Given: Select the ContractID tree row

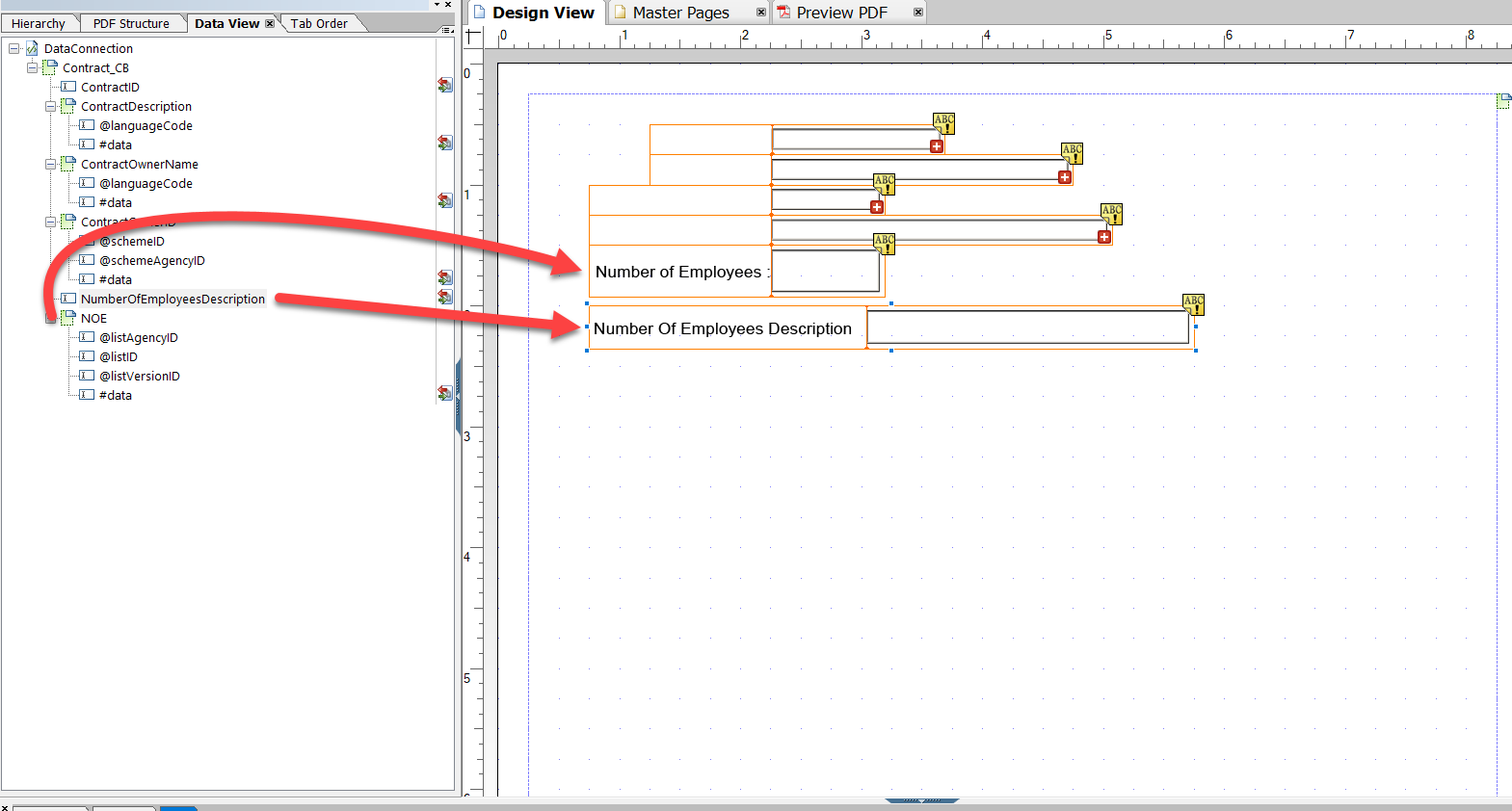Looking at the screenshot, I should 110,87.
